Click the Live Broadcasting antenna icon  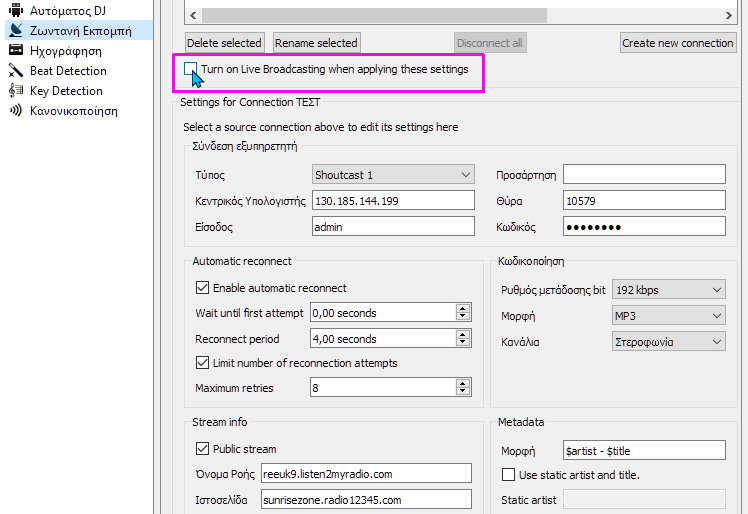(x=15, y=31)
